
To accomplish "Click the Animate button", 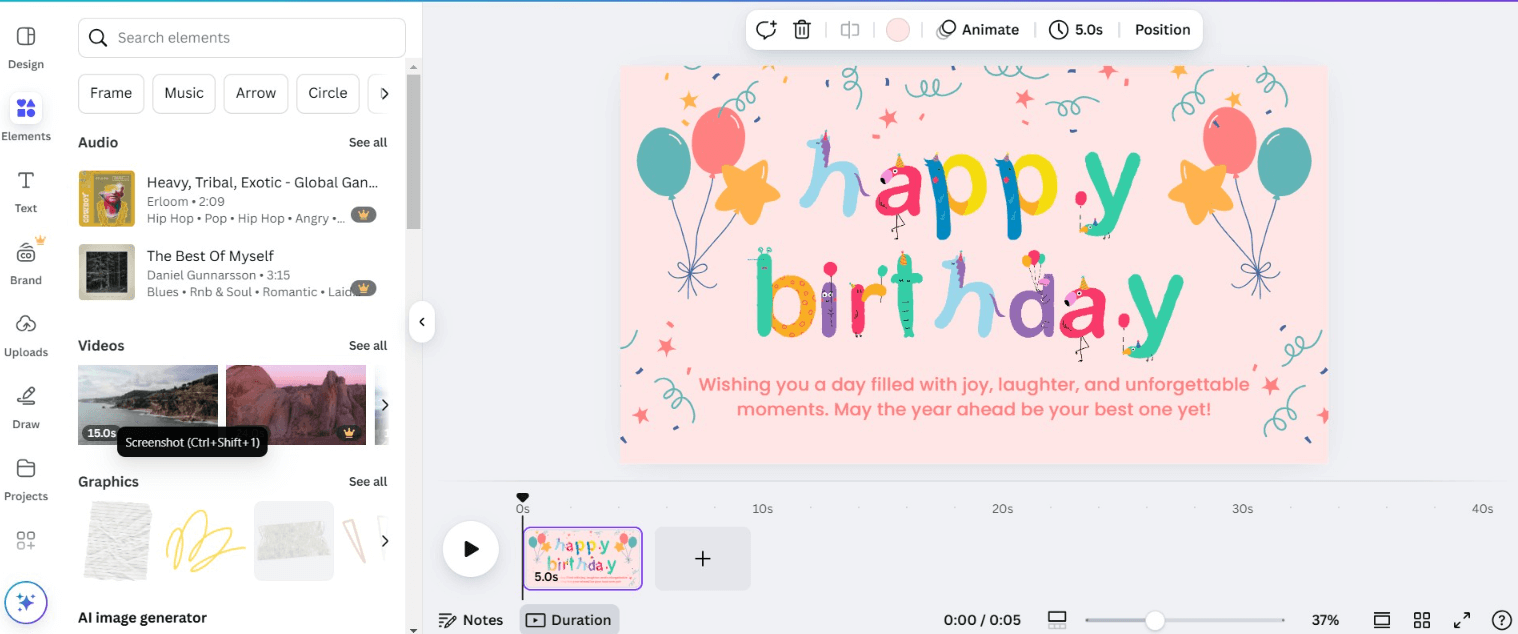I will click(x=978, y=30).
